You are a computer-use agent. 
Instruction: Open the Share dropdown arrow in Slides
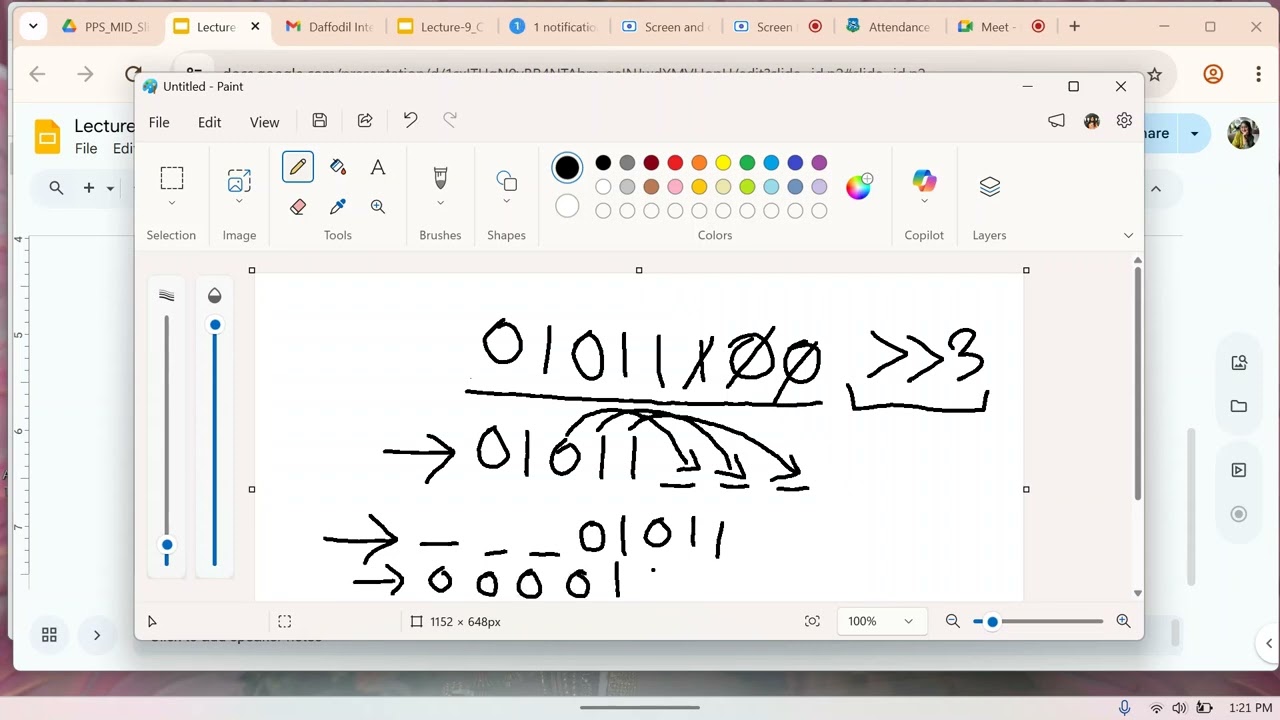click(1194, 133)
